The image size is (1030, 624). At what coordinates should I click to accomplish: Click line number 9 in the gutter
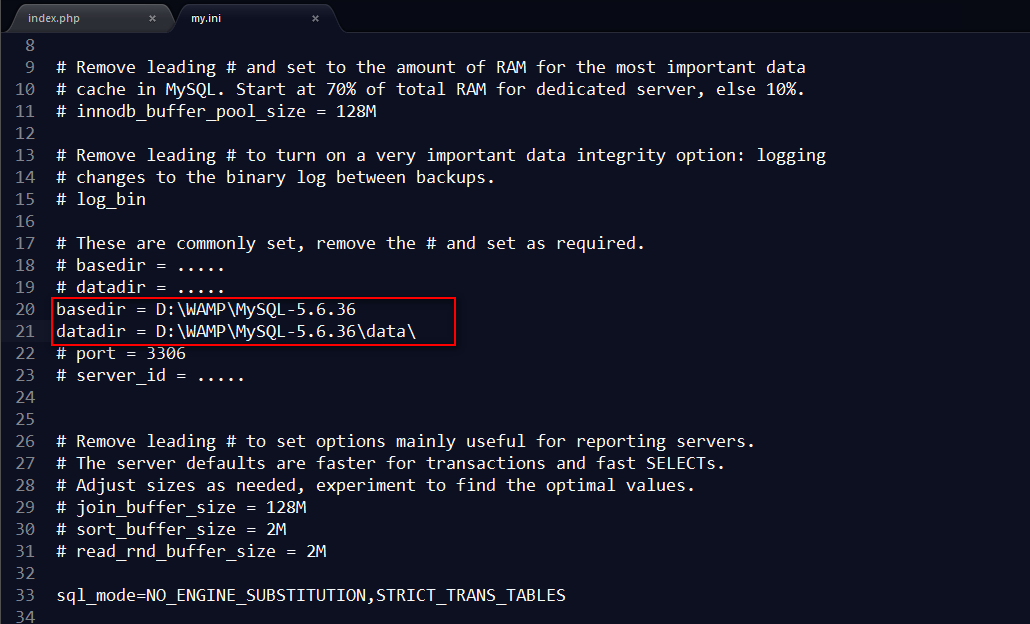click(30, 67)
